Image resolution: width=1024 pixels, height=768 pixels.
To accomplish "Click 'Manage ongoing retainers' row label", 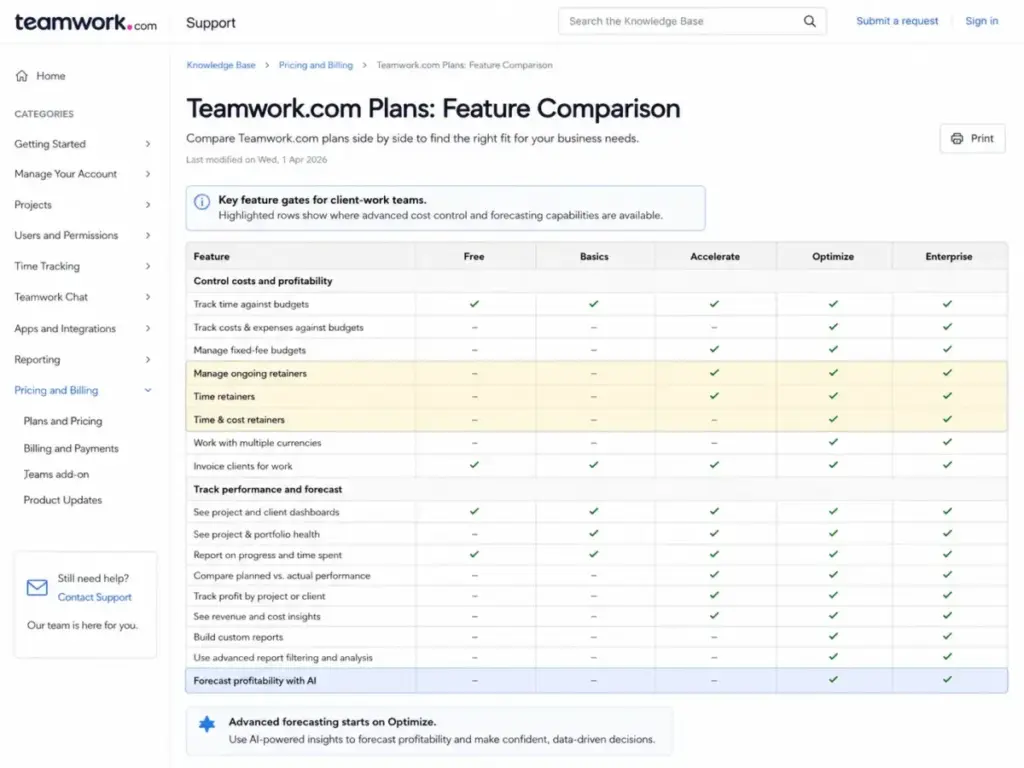I will 250,374.
